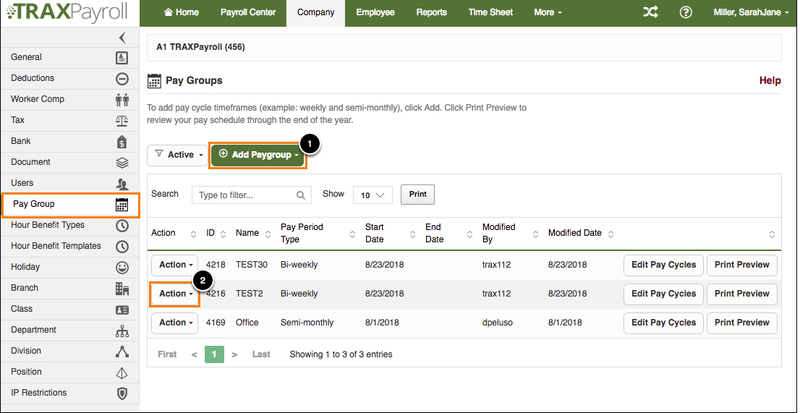Click the Document layers icon
Screen dimensions: 800x413
(122, 162)
